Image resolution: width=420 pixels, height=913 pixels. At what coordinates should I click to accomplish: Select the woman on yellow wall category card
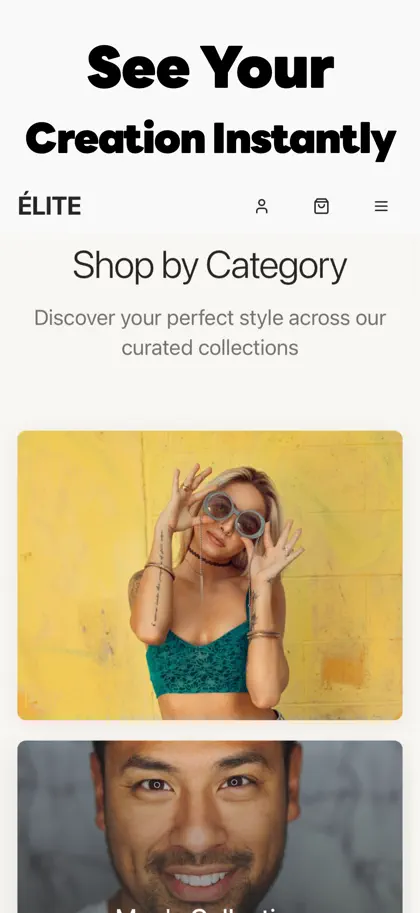tap(210, 575)
